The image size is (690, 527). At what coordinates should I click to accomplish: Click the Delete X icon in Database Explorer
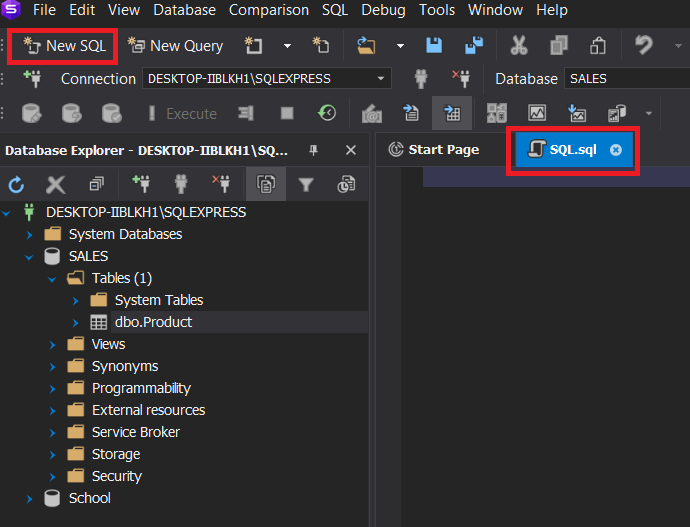pyautogui.click(x=56, y=185)
